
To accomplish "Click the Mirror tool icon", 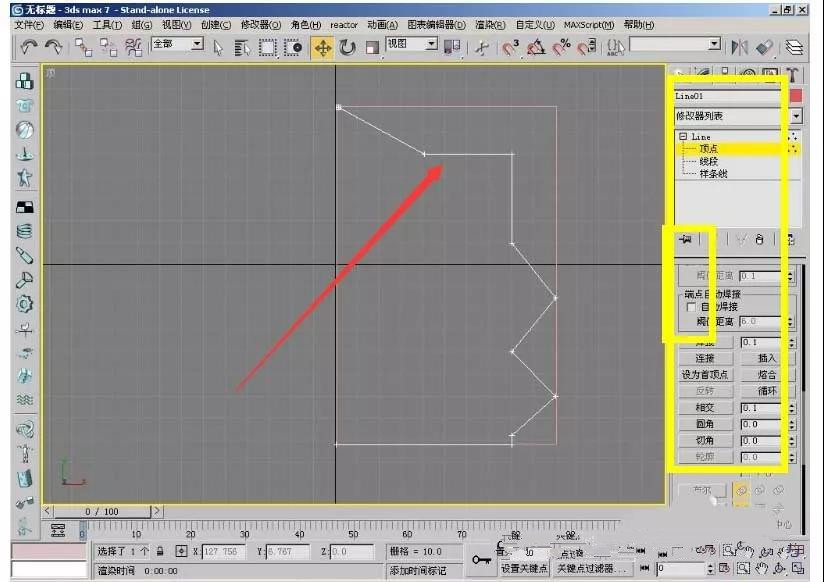I will [739, 48].
